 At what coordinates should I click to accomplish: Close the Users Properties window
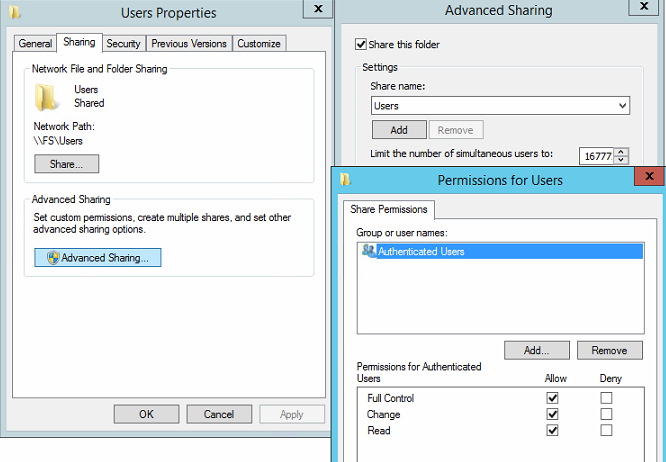coord(318,8)
